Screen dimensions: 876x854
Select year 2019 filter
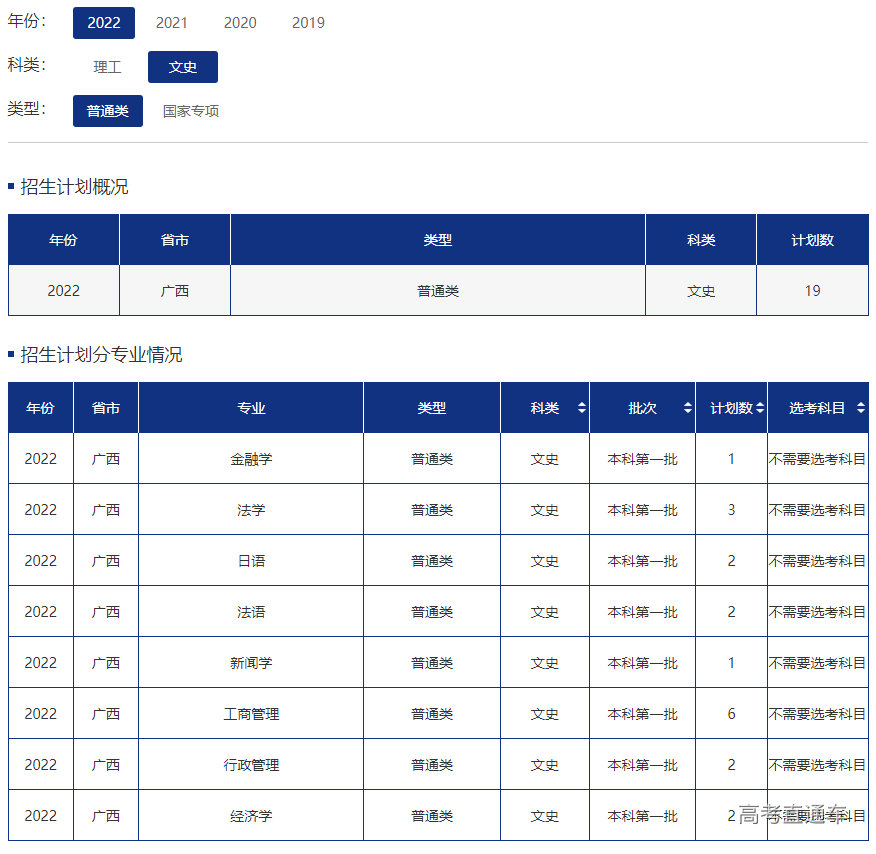308,23
